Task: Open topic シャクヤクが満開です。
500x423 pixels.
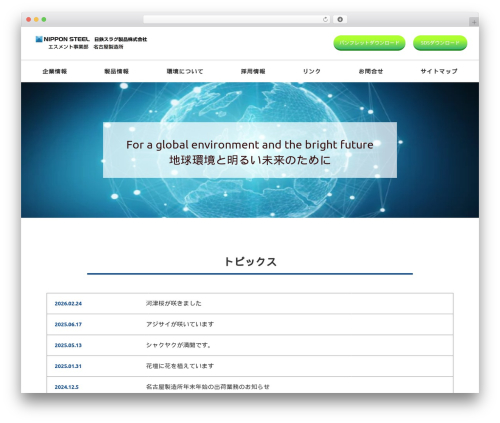Action: [x=179, y=345]
